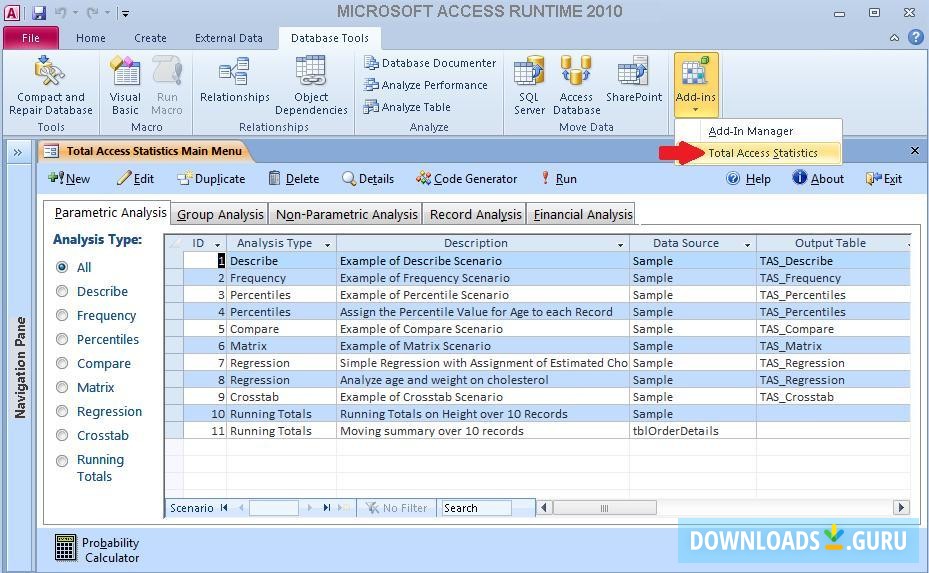Minimize the ribbon with the caret
Viewport: 929px width, 573px height.
tap(894, 38)
